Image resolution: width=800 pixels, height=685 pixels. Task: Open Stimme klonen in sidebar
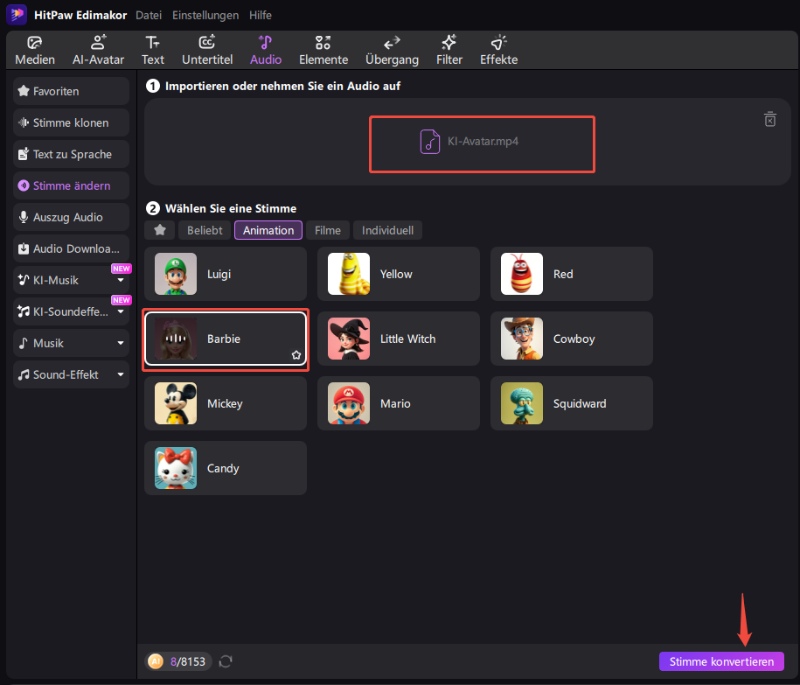pyautogui.click(x=71, y=123)
